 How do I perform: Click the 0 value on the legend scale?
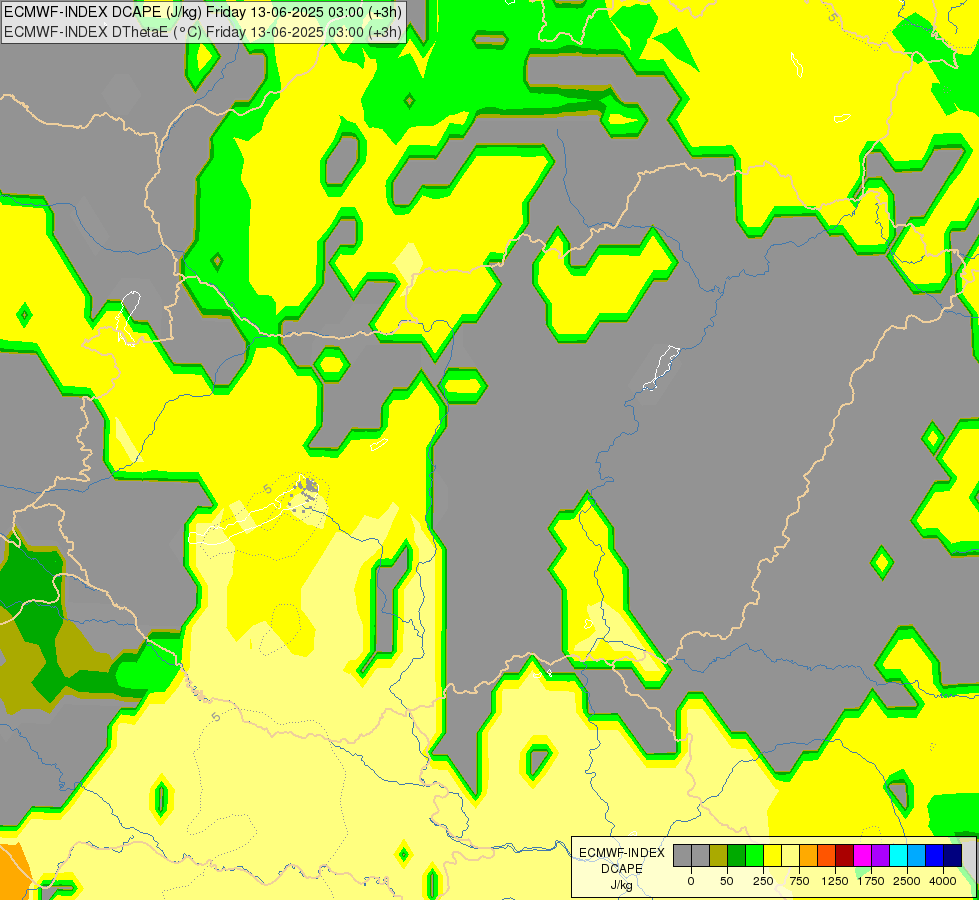pos(691,881)
